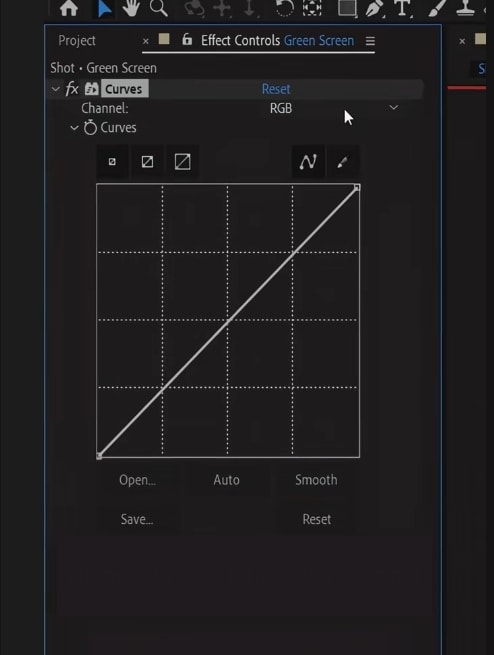Toggle the Effect Controls panel lock

pyautogui.click(x=187, y=40)
